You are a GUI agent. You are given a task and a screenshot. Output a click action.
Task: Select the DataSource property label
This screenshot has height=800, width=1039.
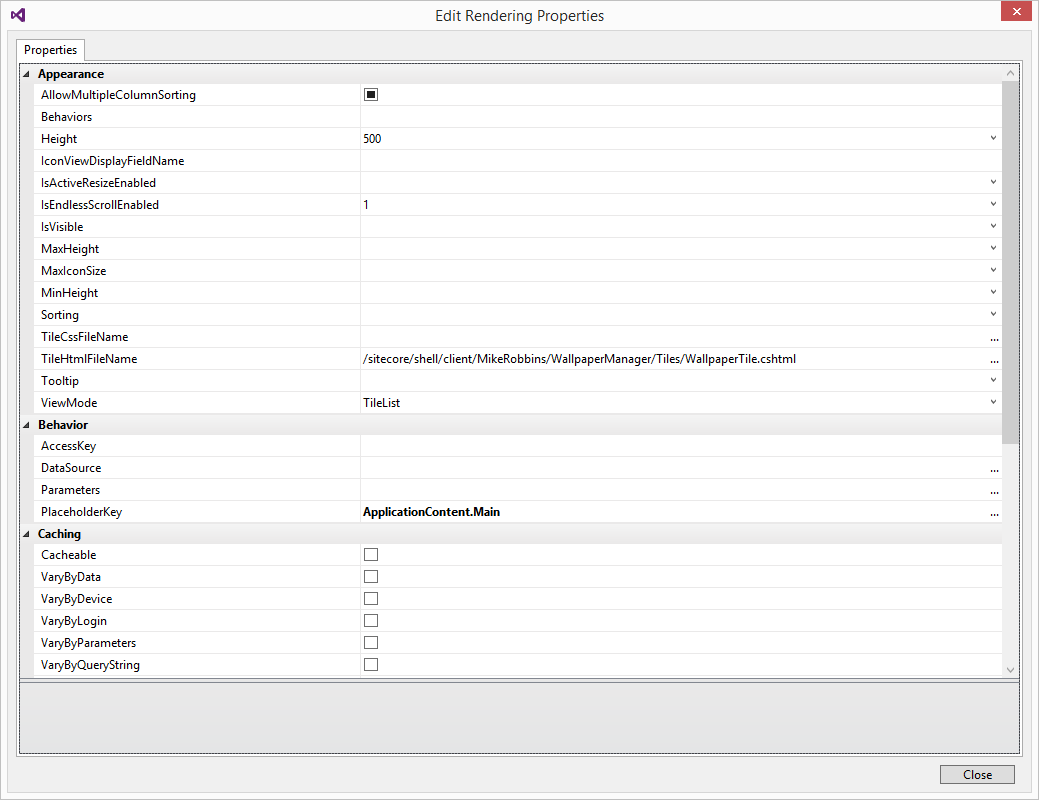71,468
